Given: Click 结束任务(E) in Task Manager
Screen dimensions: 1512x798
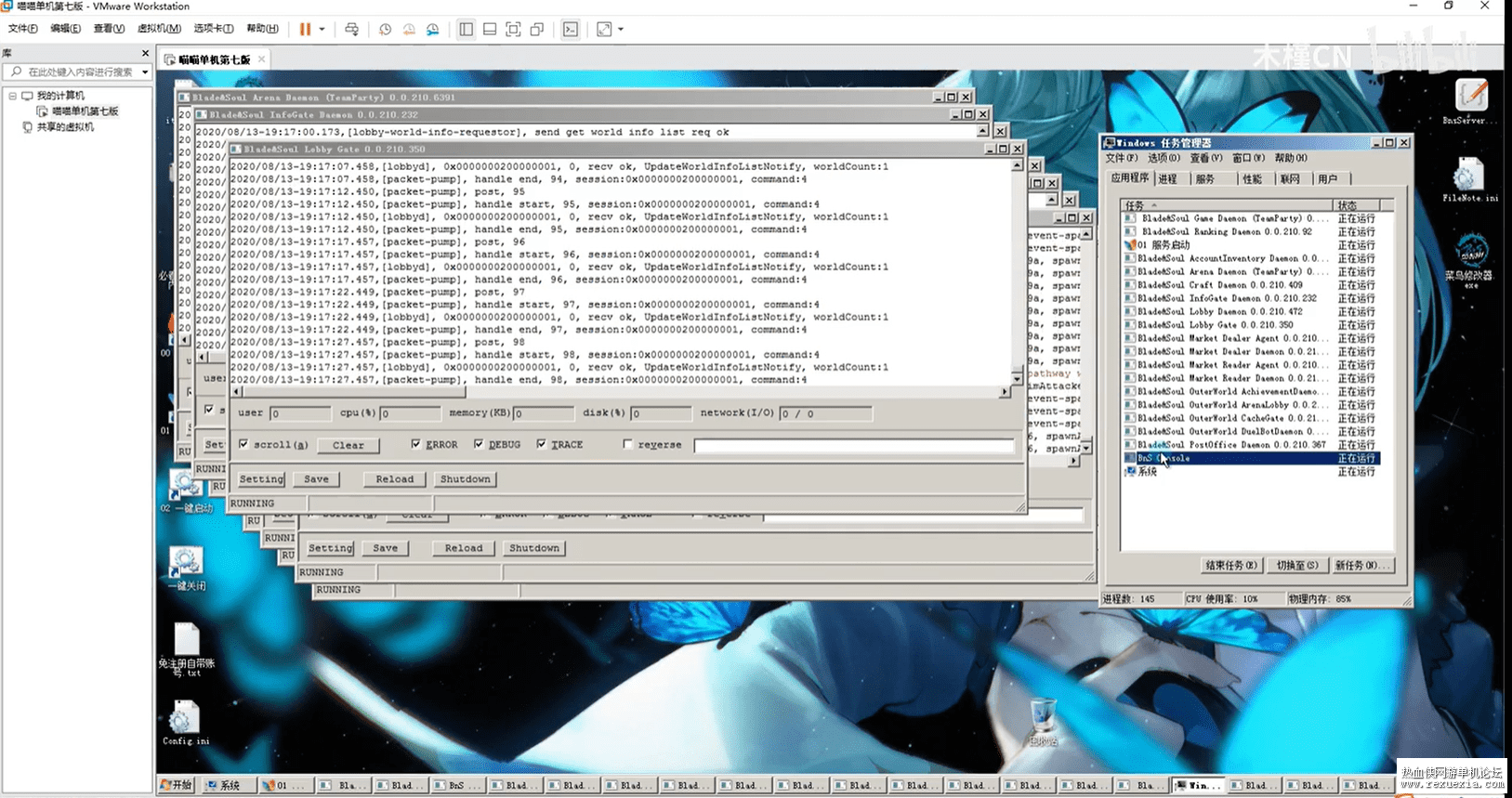Looking at the screenshot, I should click(1230, 565).
